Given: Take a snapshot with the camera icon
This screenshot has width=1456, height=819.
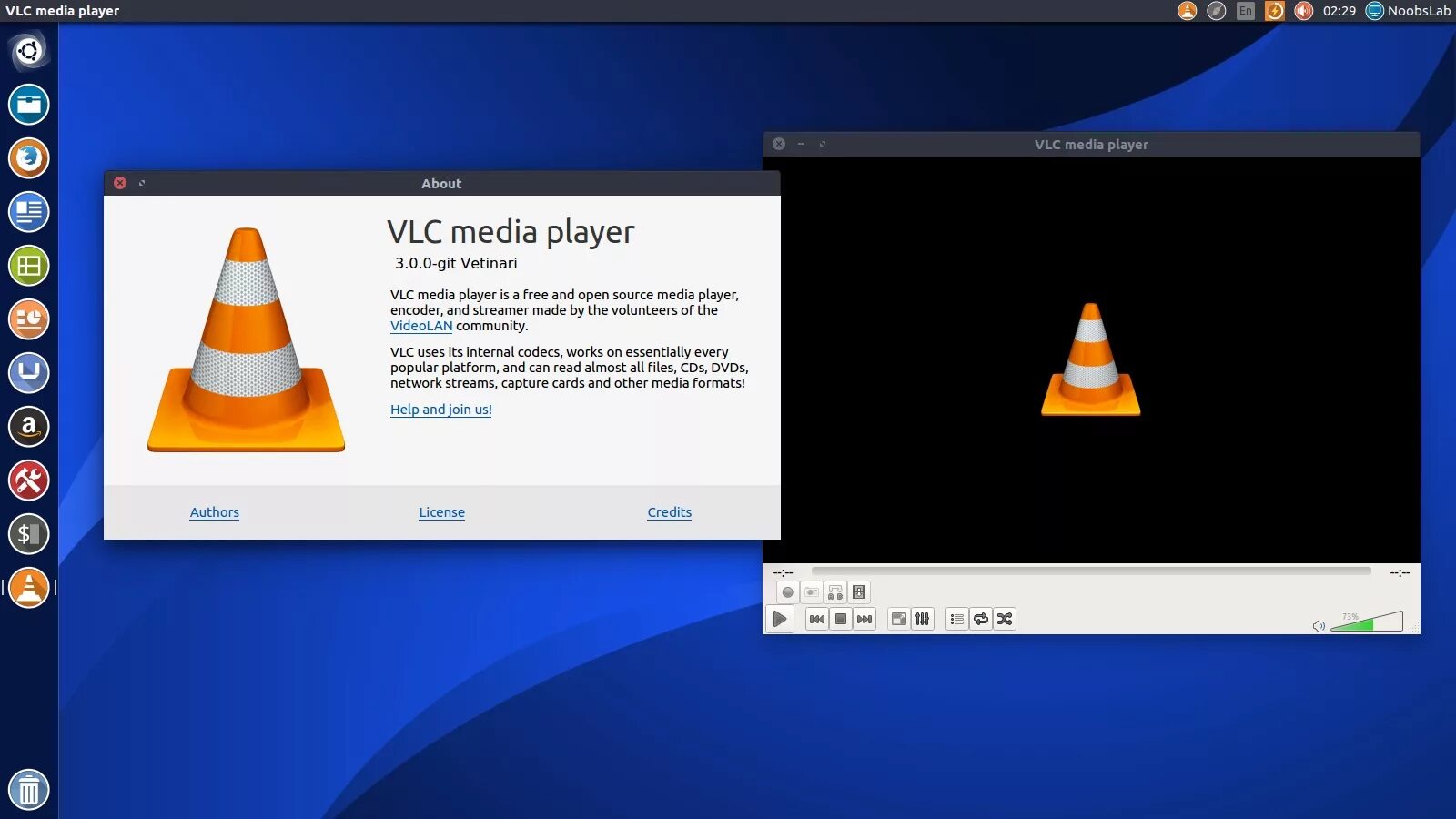Looking at the screenshot, I should 812,592.
